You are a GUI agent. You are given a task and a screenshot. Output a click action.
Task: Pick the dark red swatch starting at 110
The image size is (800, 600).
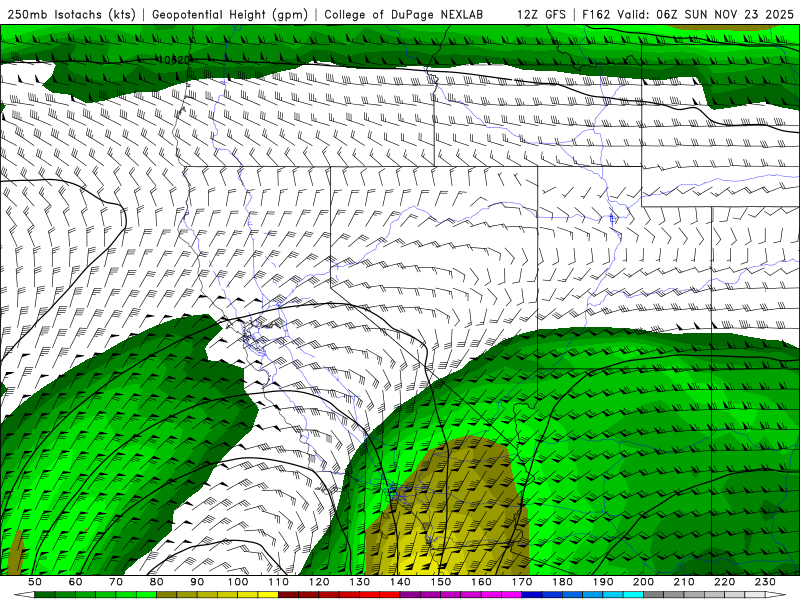tap(289, 595)
